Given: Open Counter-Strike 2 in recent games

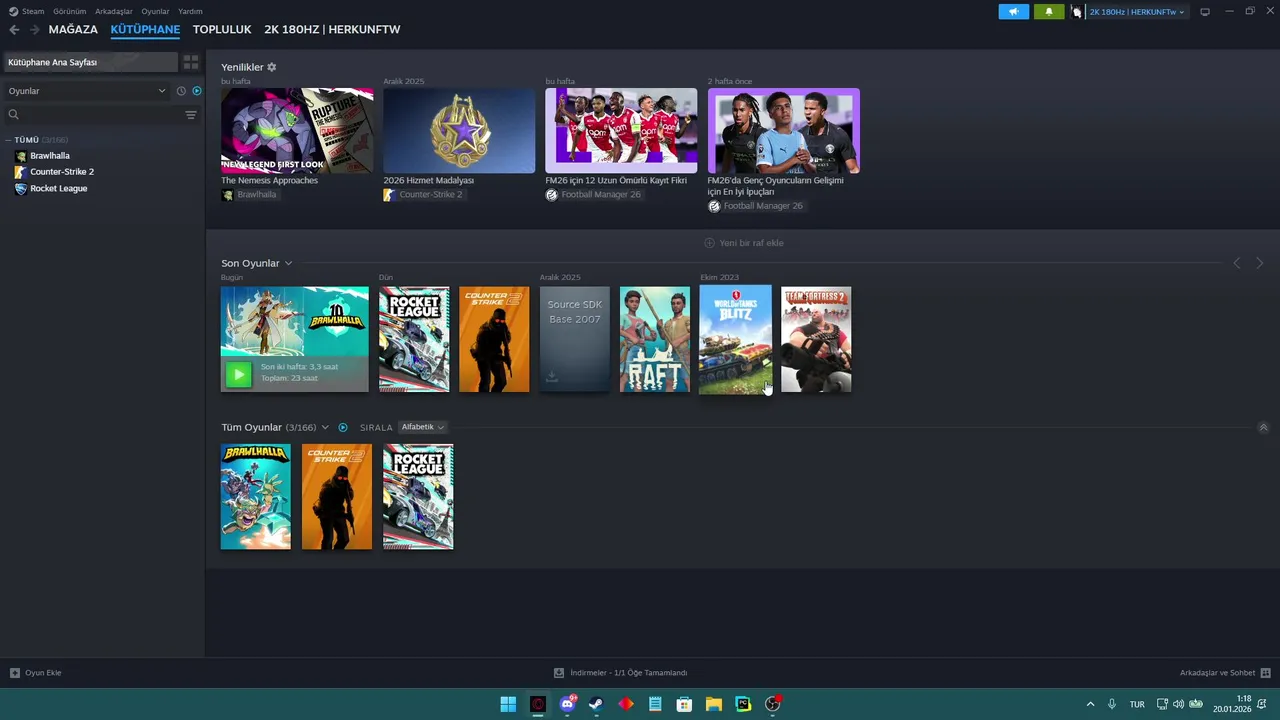Looking at the screenshot, I should (494, 339).
